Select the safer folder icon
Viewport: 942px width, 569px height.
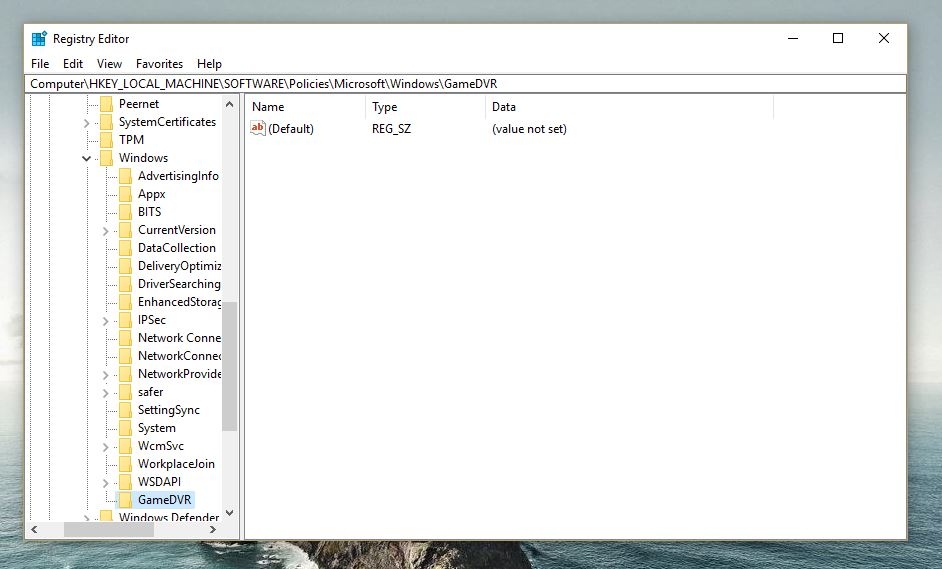point(126,392)
